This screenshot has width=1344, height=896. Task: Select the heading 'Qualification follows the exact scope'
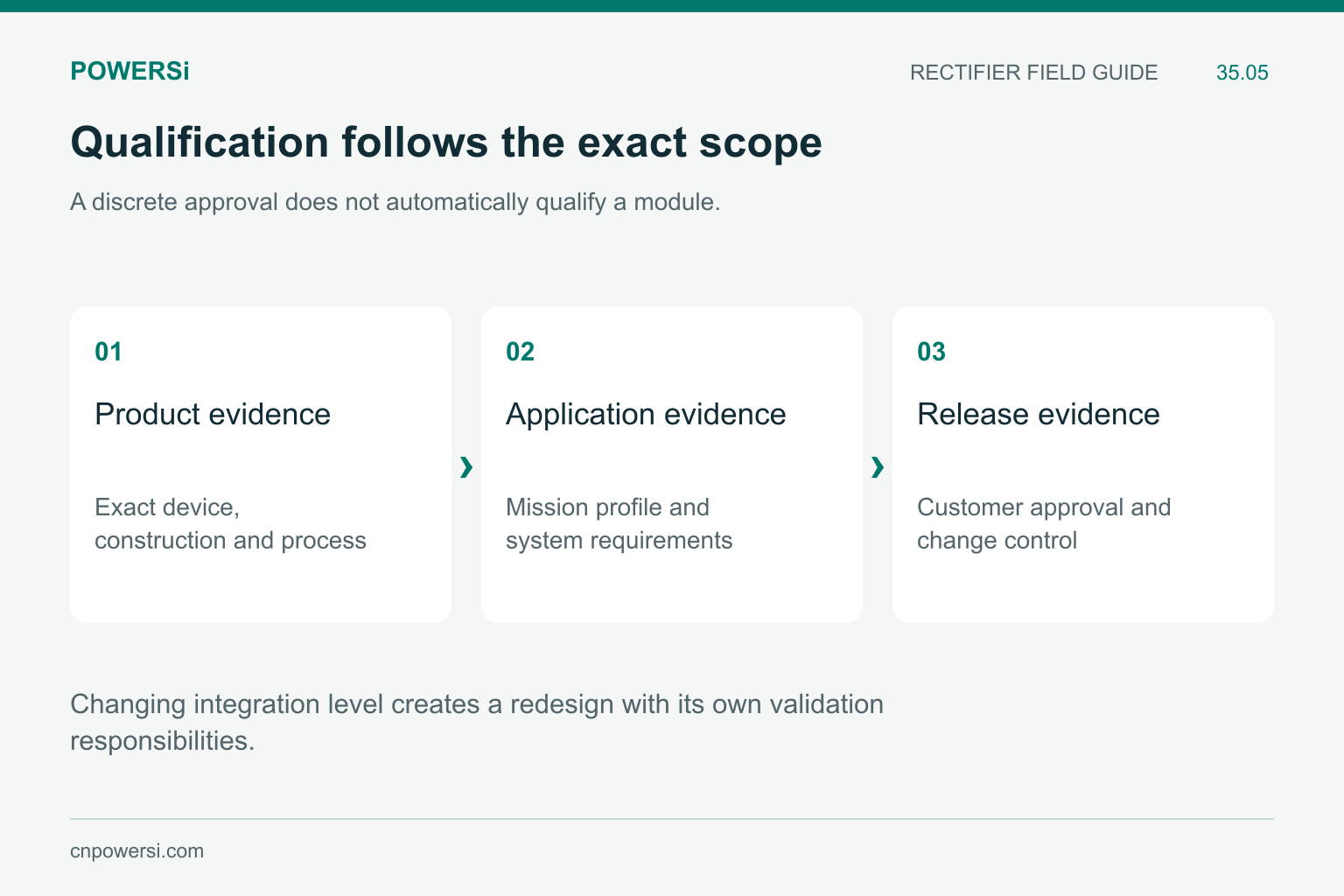446,142
